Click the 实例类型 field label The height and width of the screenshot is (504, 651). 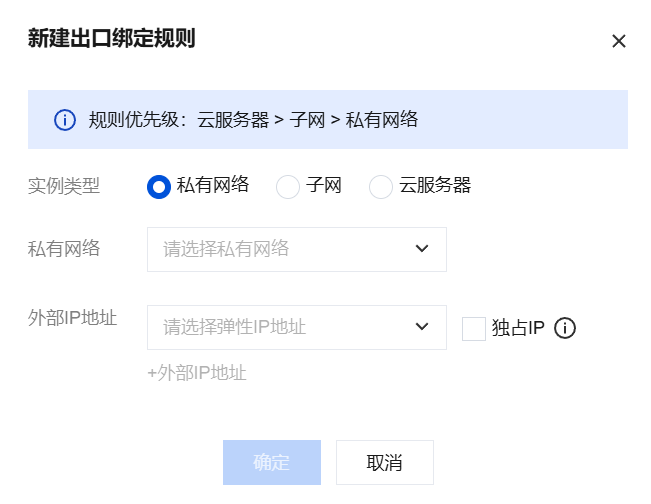(64, 186)
